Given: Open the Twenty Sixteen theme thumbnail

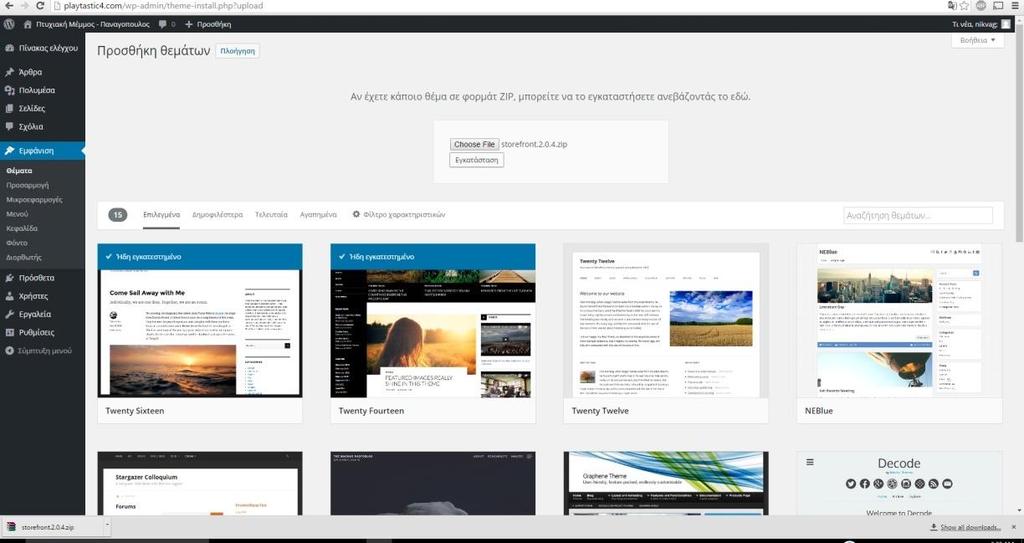Looking at the screenshot, I should click(200, 320).
